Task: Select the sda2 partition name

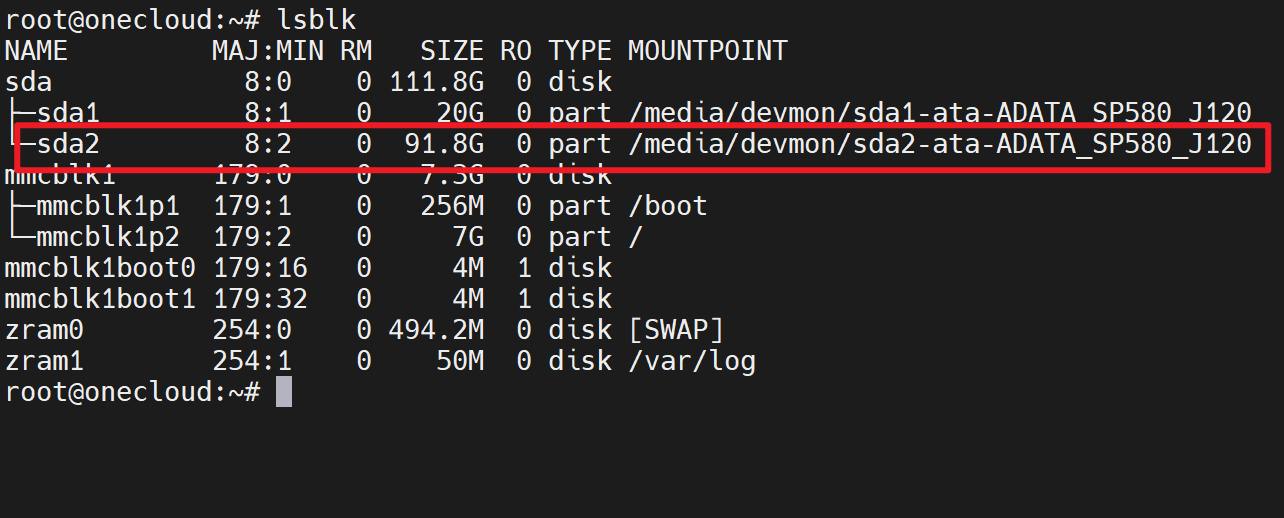Action: pos(68,144)
